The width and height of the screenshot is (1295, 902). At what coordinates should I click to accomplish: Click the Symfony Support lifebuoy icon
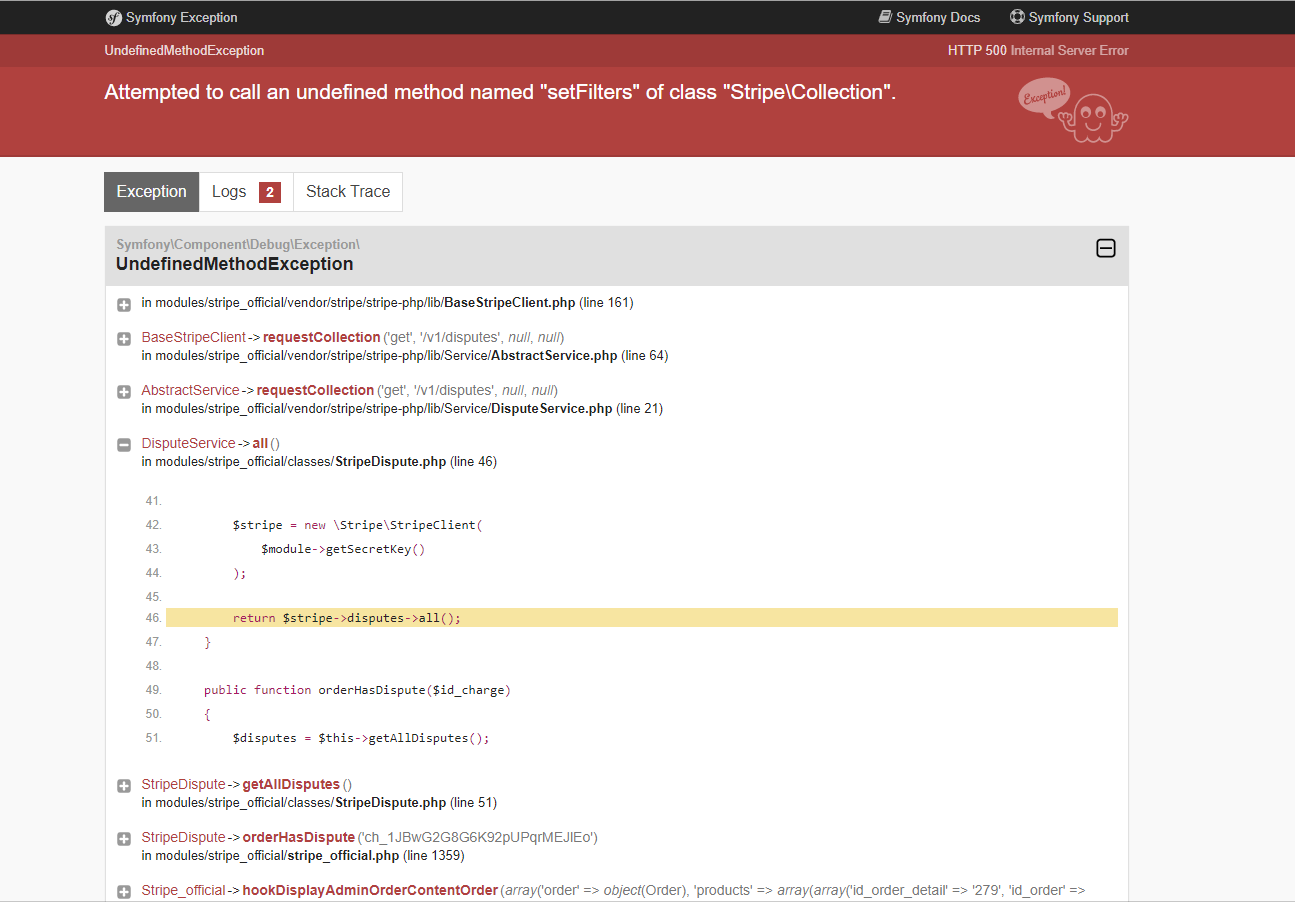coord(1018,17)
